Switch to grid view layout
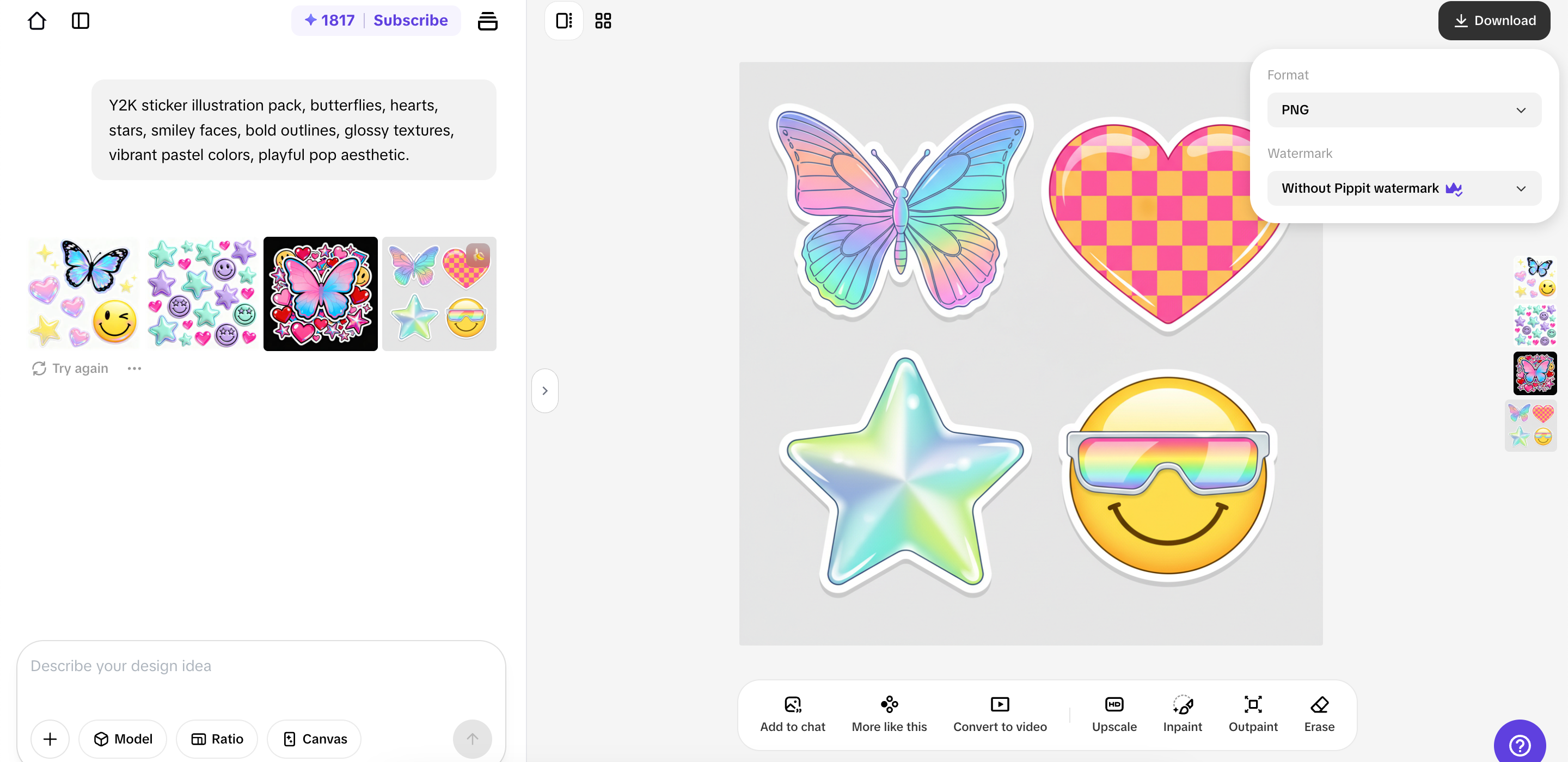Screen dimensions: 1568x762 tap(603, 21)
